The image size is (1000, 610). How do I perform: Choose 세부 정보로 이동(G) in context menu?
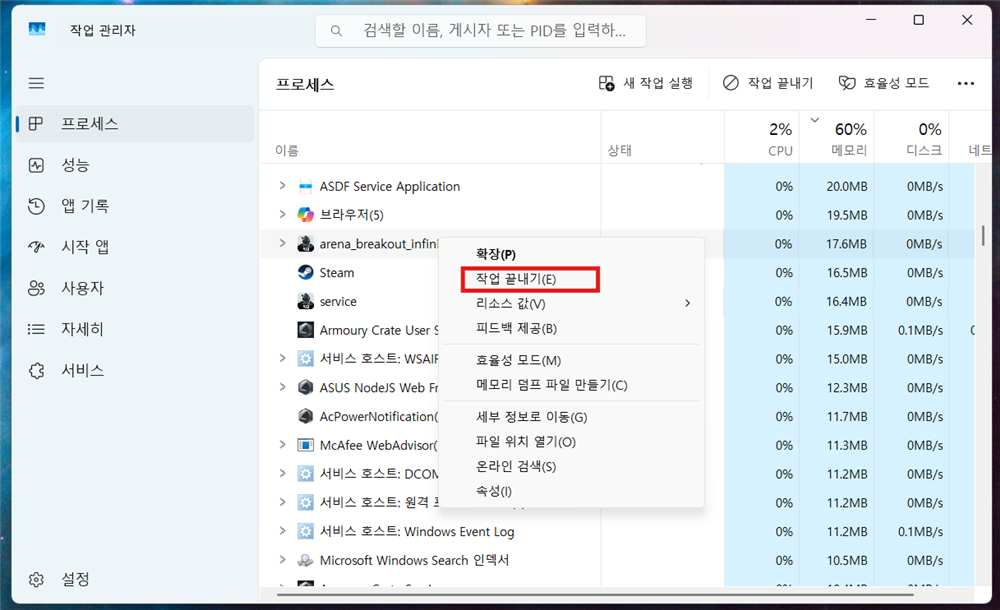tap(571, 417)
